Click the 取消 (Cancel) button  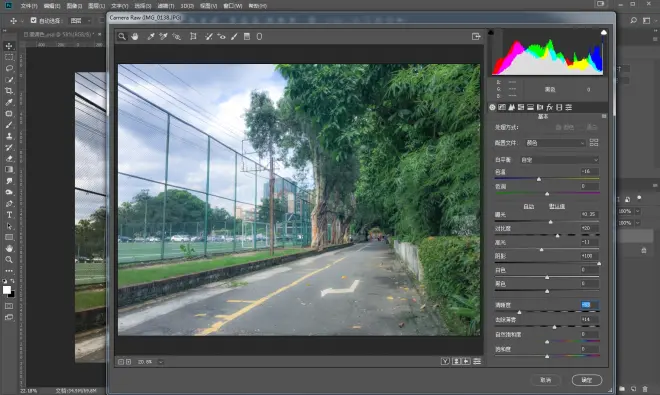click(546, 380)
